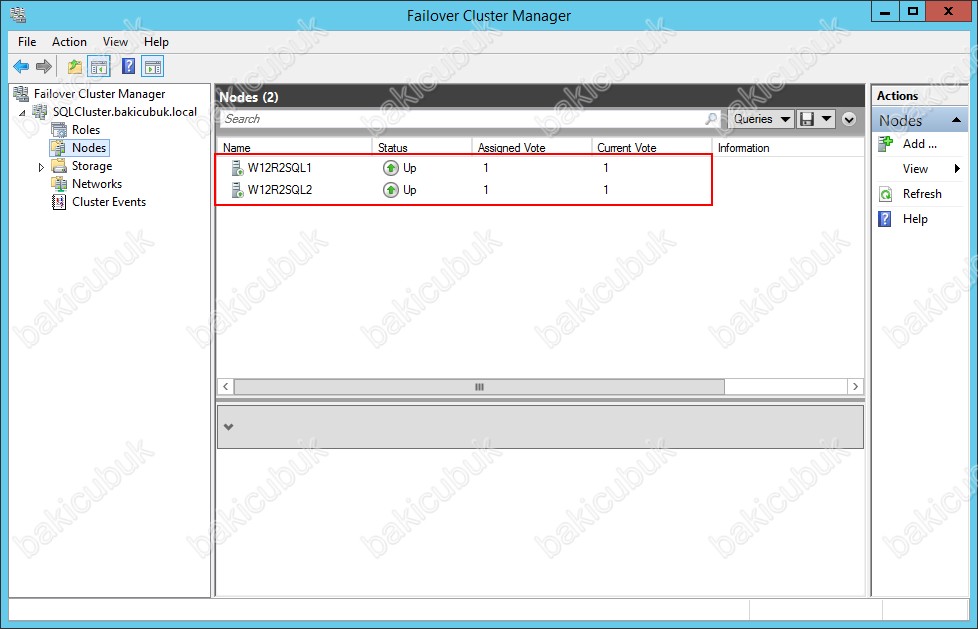Click the Add node icon in Actions
Image resolution: width=978 pixels, height=629 pixels.
tap(885, 144)
